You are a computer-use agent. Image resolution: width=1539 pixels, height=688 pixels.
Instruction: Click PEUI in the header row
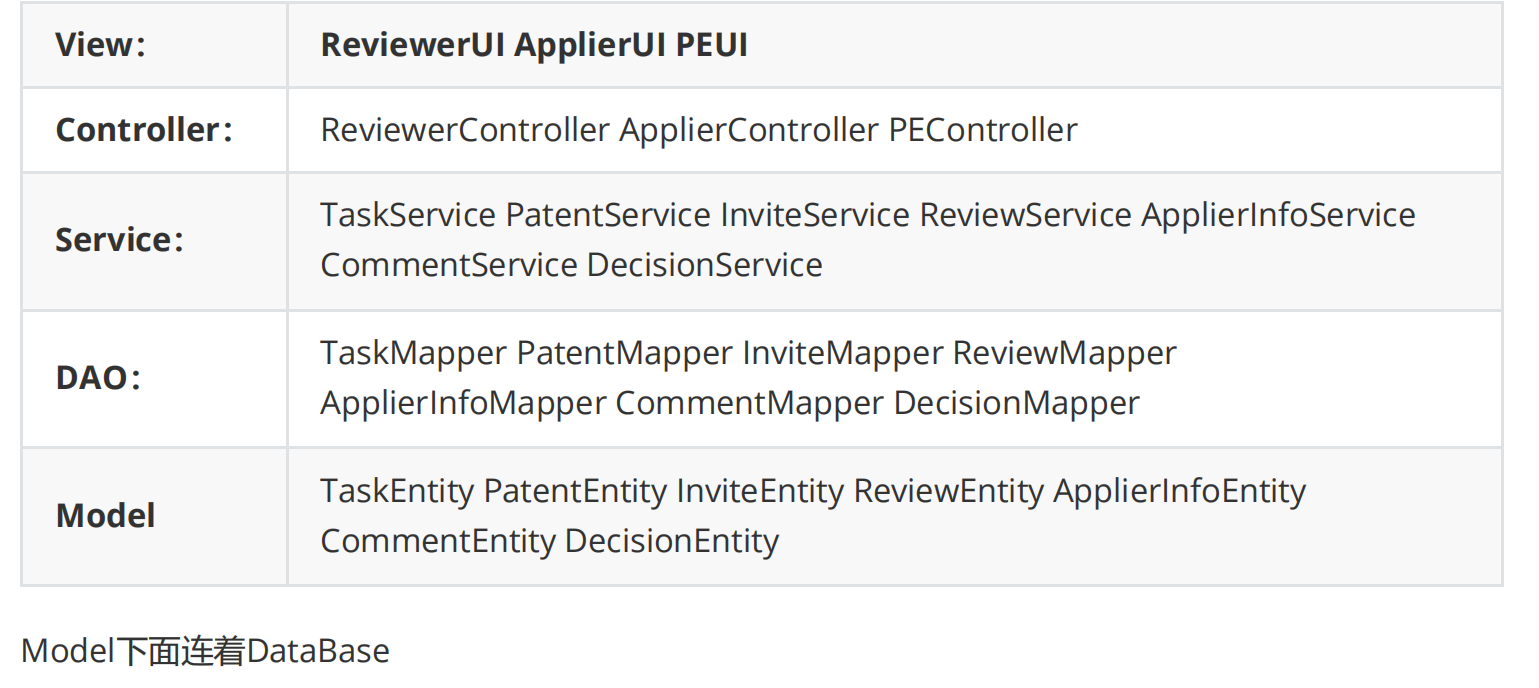(712, 46)
